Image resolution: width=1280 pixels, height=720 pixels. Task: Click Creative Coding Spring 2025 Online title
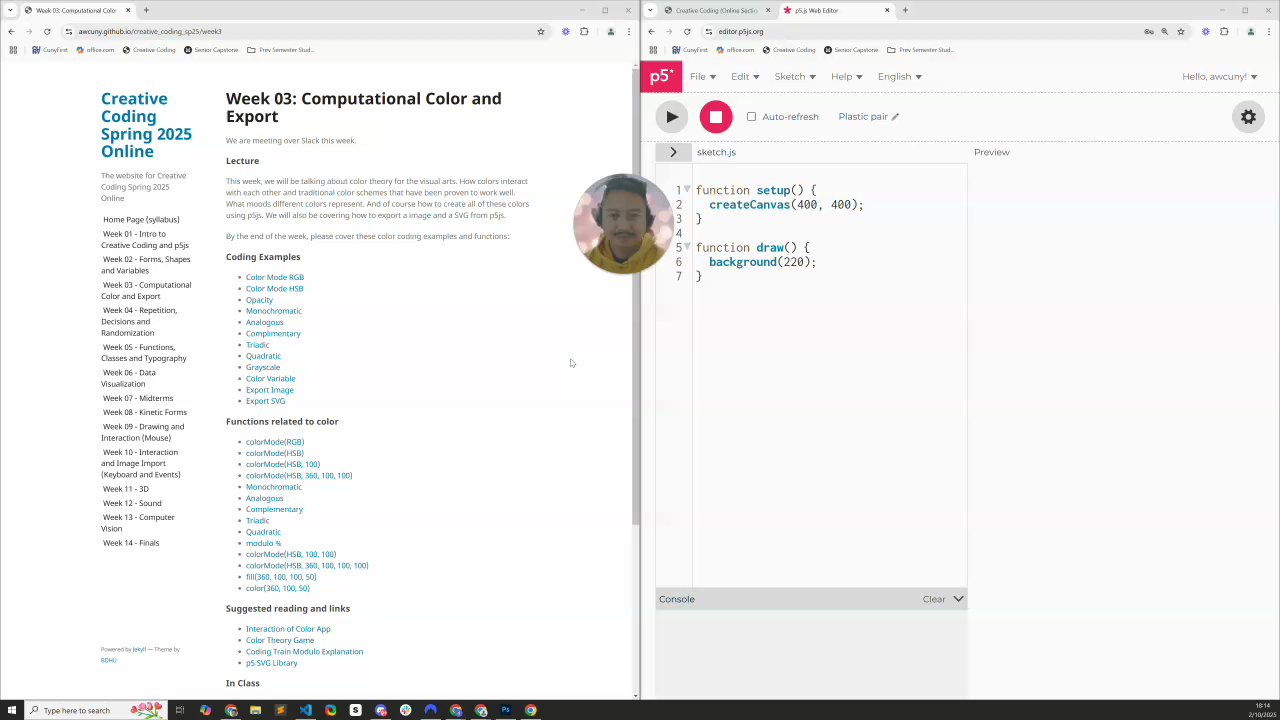click(146, 125)
